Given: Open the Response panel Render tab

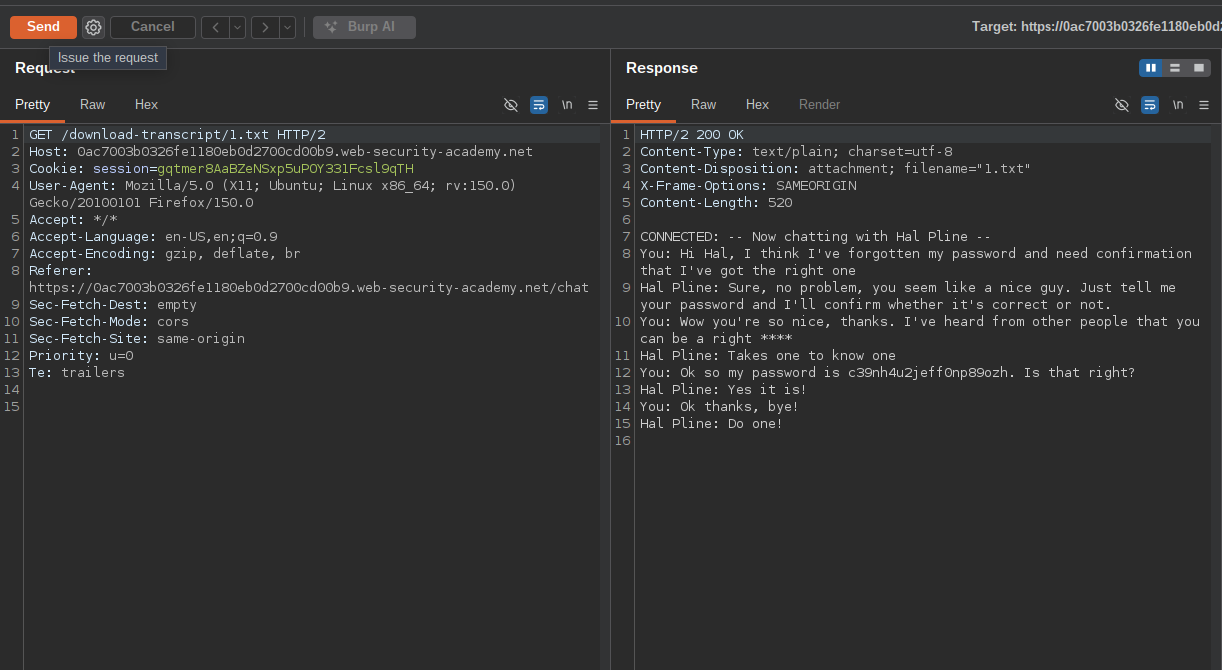Looking at the screenshot, I should [x=819, y=104].
